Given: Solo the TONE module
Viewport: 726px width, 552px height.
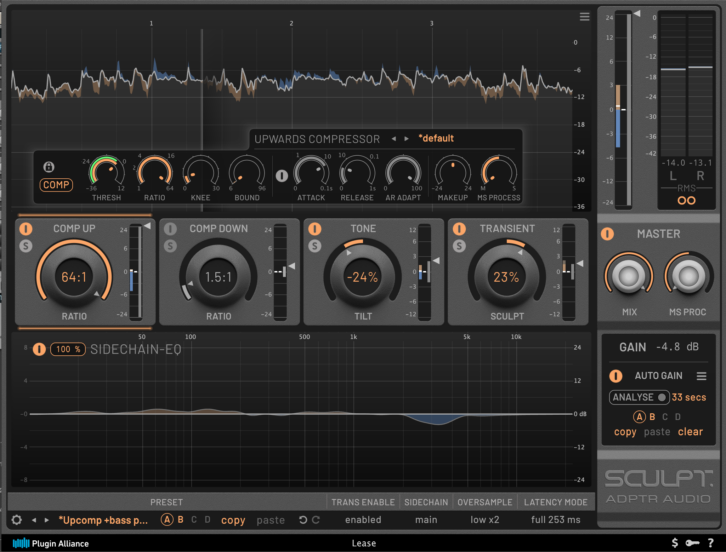Looking at the screenshot, I should (315, 246).
